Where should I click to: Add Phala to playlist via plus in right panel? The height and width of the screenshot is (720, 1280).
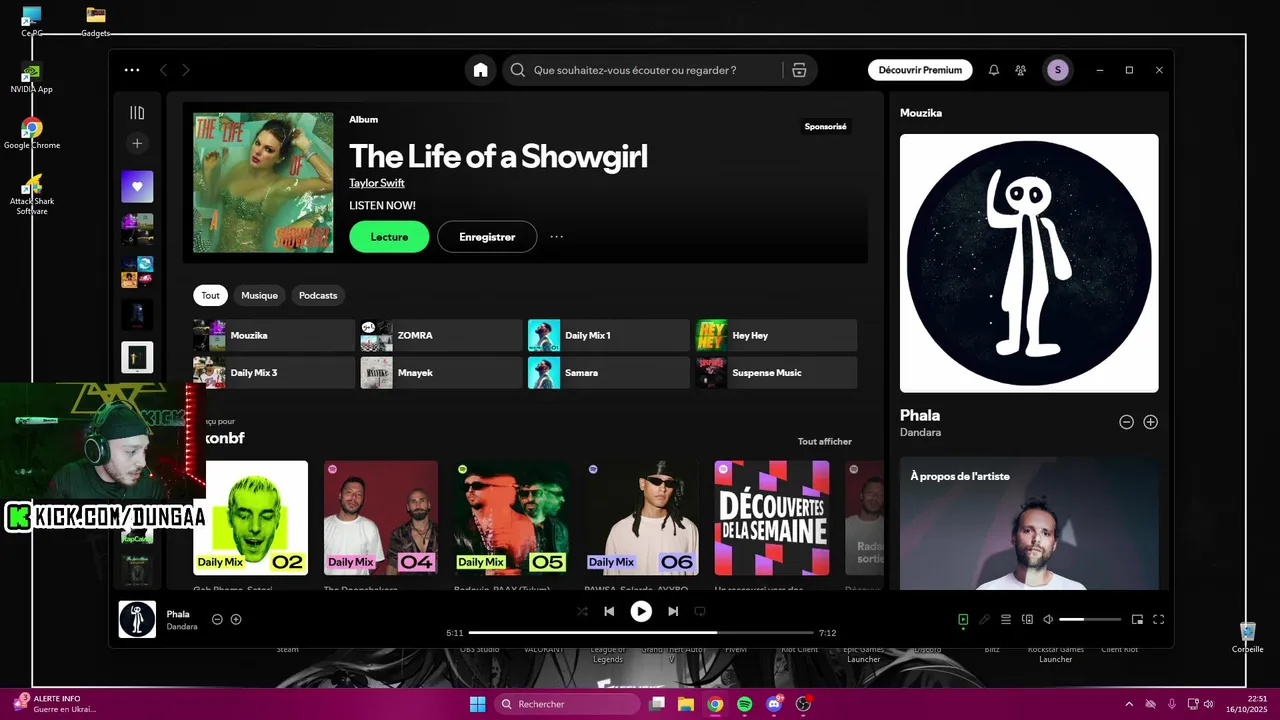pos(1150,422)
